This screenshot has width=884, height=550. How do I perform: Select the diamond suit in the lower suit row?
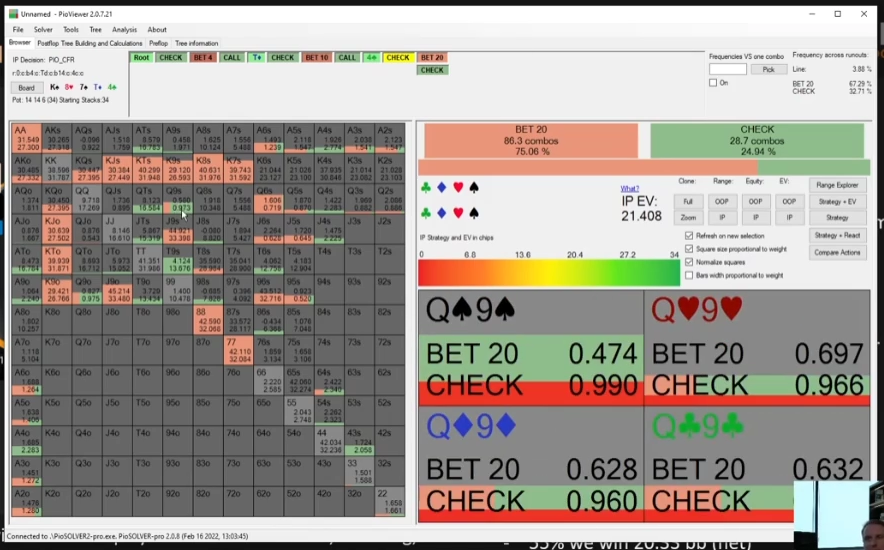442,213
